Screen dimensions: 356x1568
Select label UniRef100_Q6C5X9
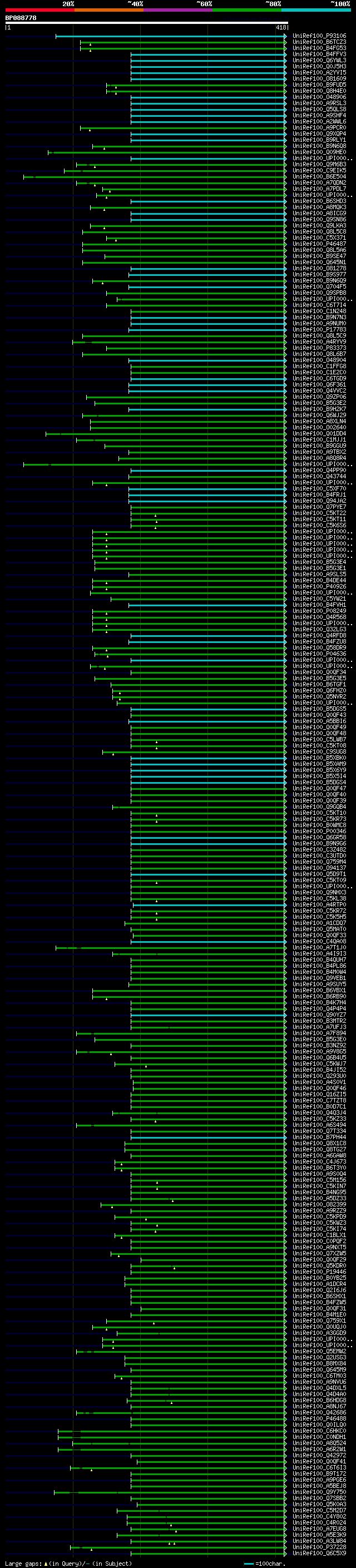[x=319, y=1553]
